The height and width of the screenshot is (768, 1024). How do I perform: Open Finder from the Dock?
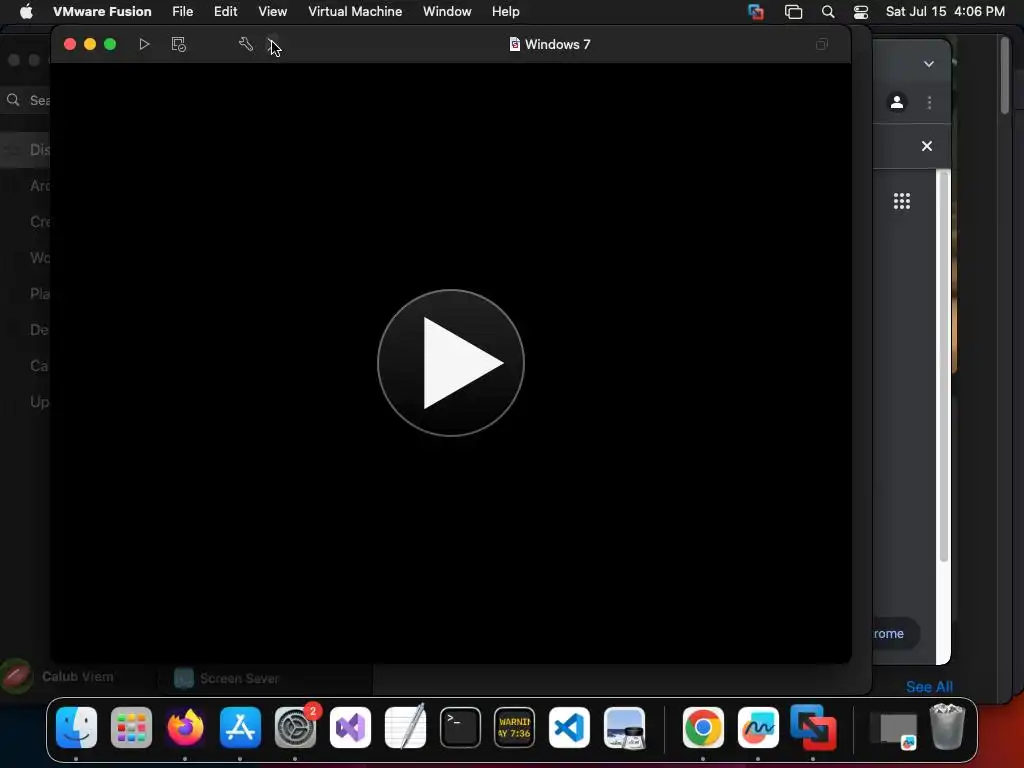[x=76, y=728]
